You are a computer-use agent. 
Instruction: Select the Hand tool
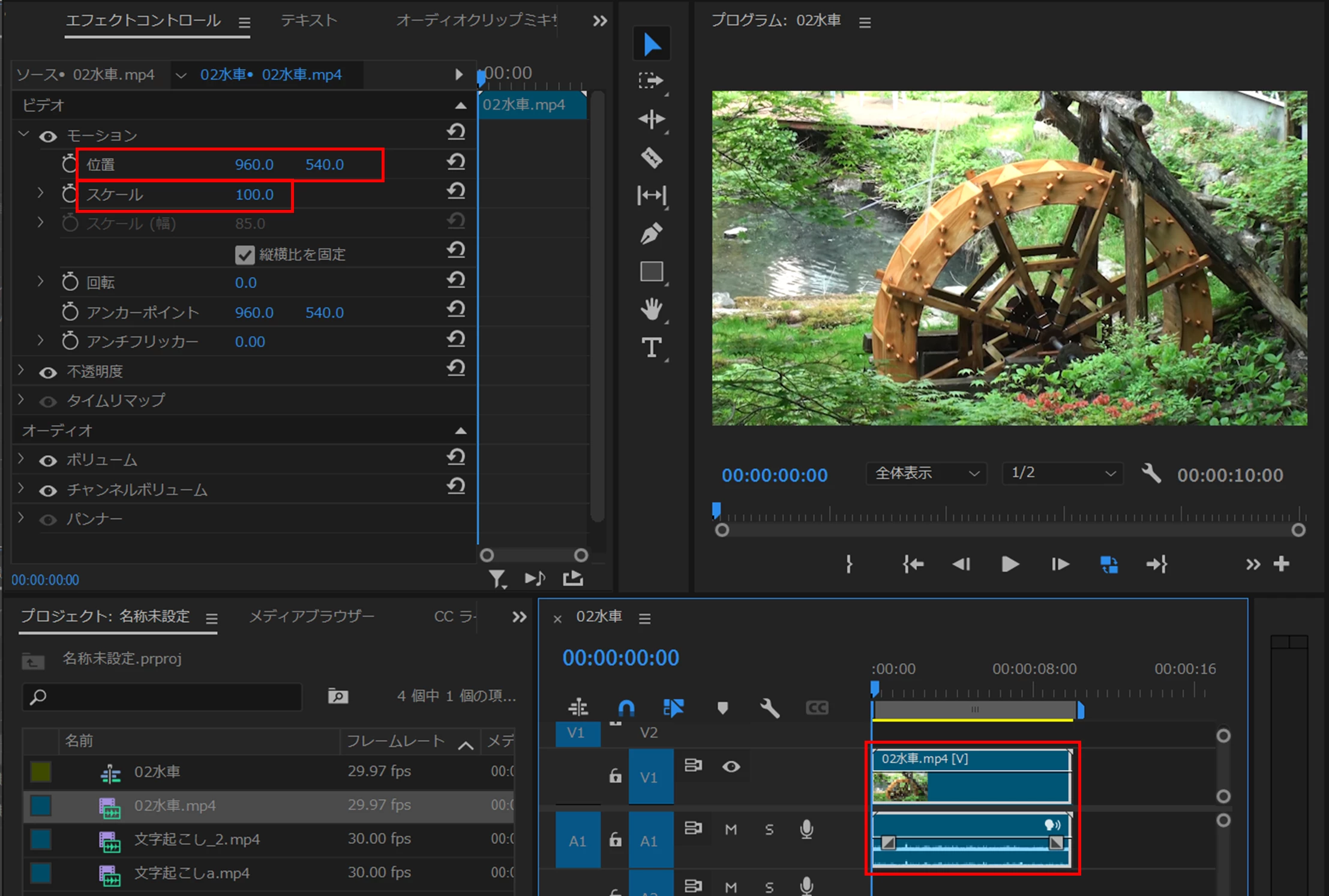coord(651,309)
